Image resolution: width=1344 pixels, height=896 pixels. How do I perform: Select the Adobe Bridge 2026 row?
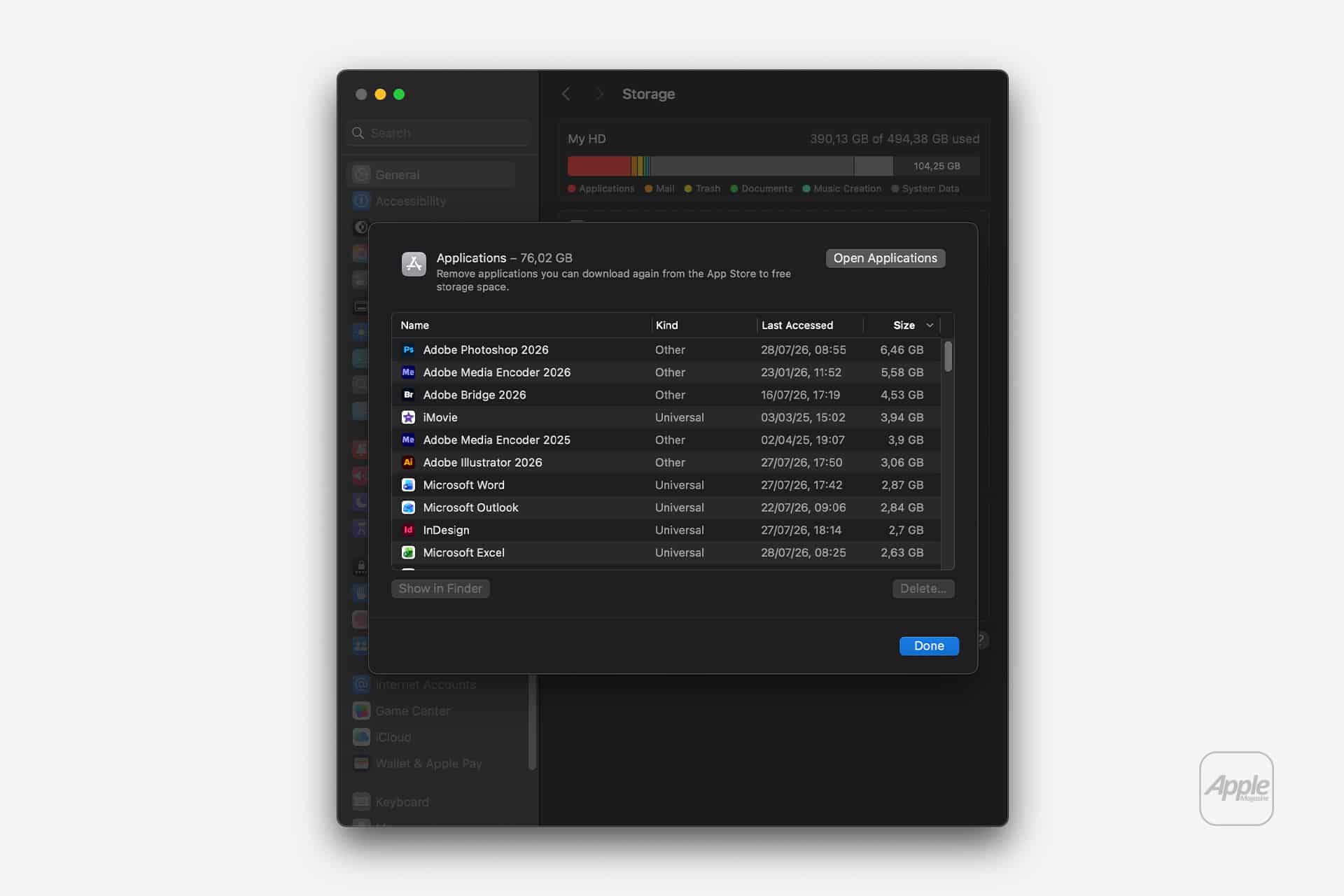pyautogui.click(x=666, y=395)
